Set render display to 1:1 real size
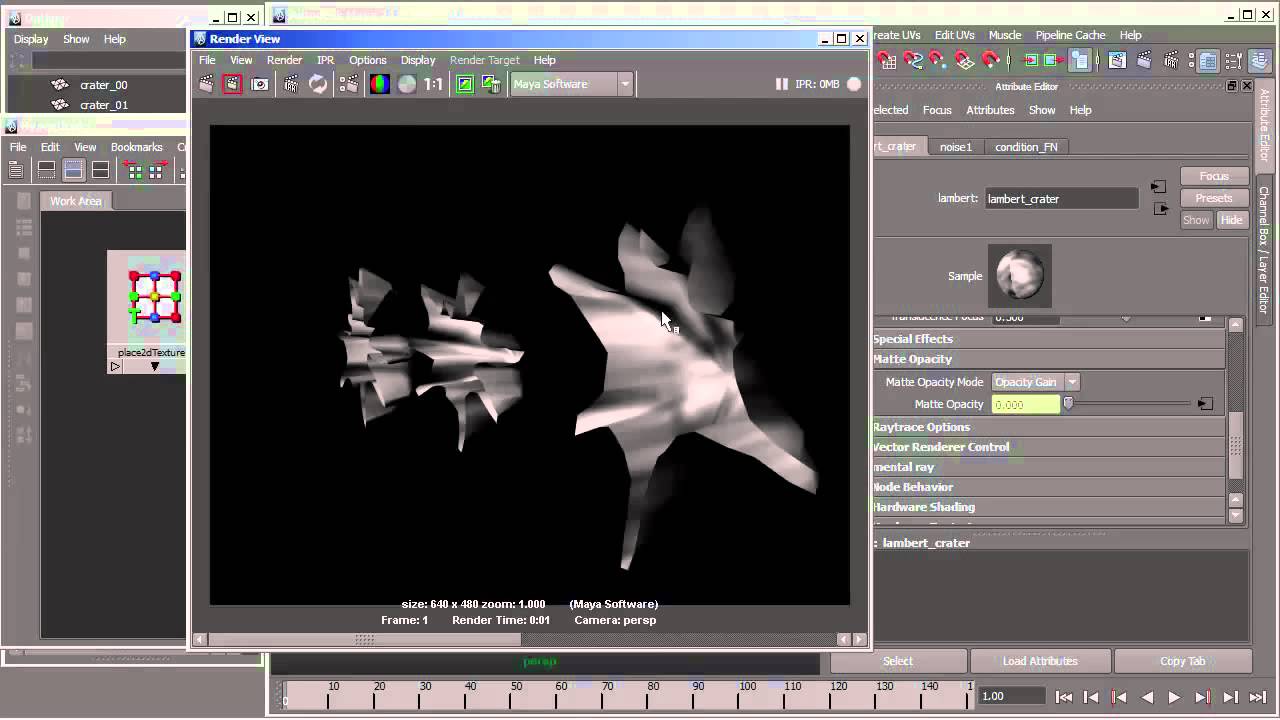Image resolution: width=1280 pixels, height=720 pixels. (x=433, y=84)
